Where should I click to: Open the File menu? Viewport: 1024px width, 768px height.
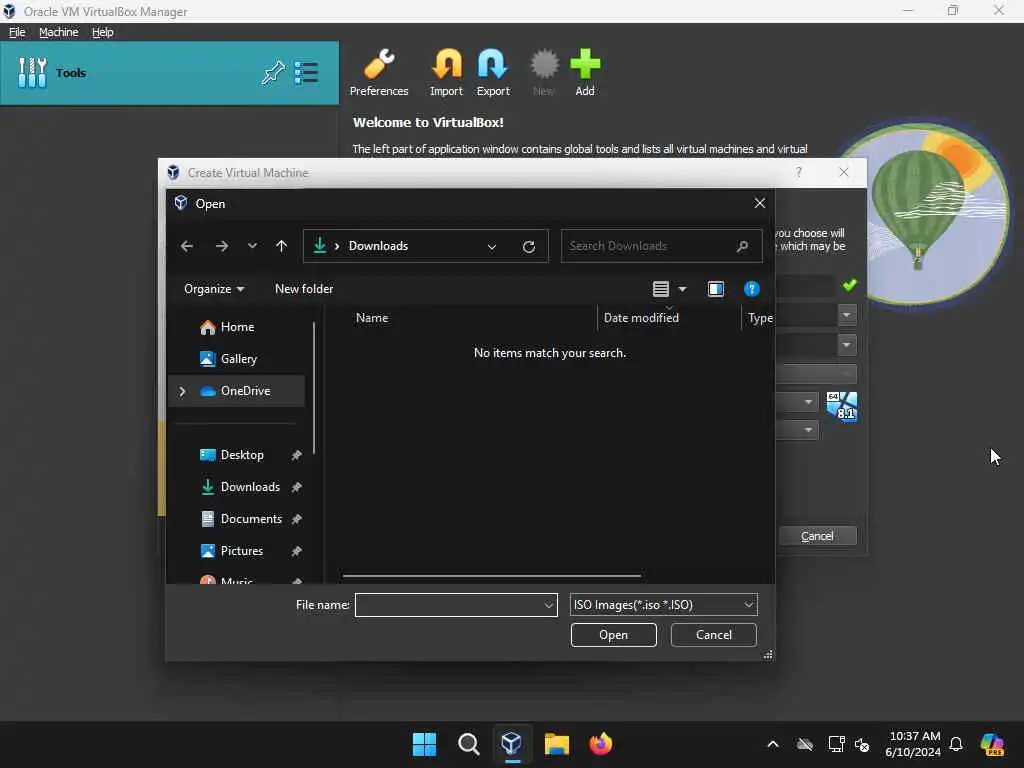tap(17, 32)
